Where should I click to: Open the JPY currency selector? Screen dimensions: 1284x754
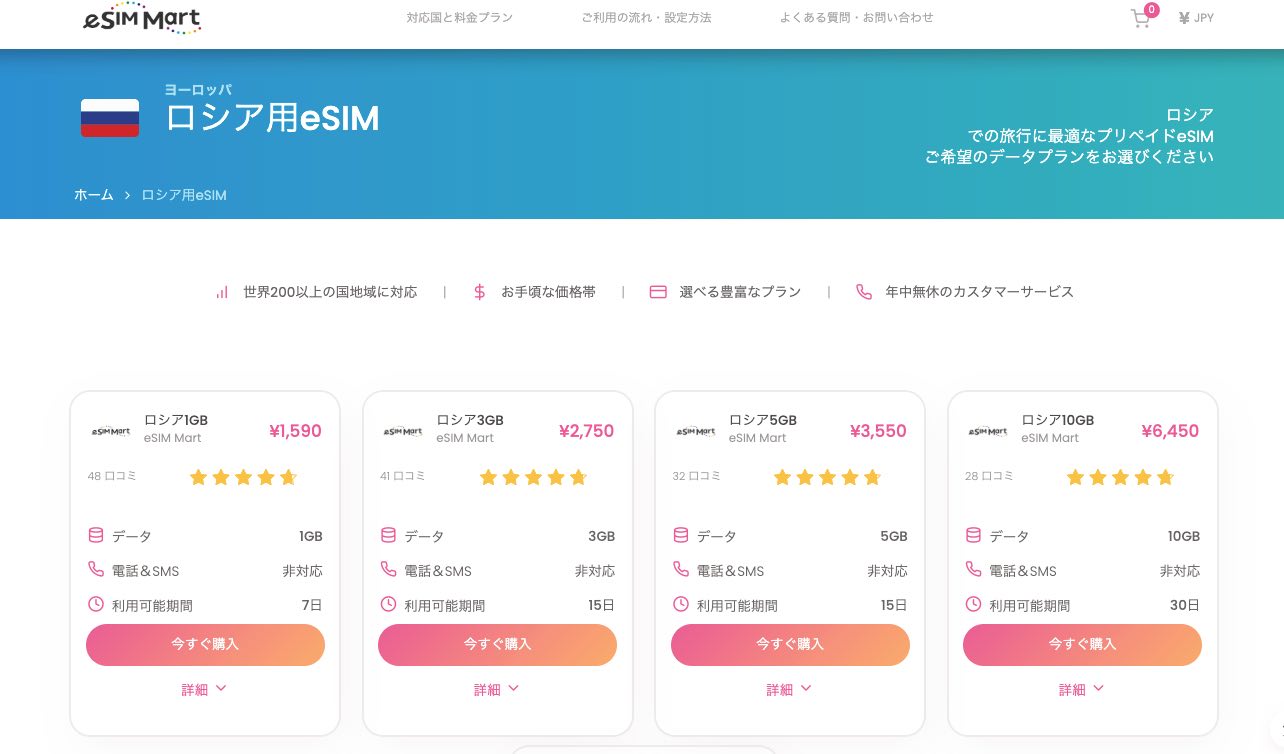(x=1196, y=18)
